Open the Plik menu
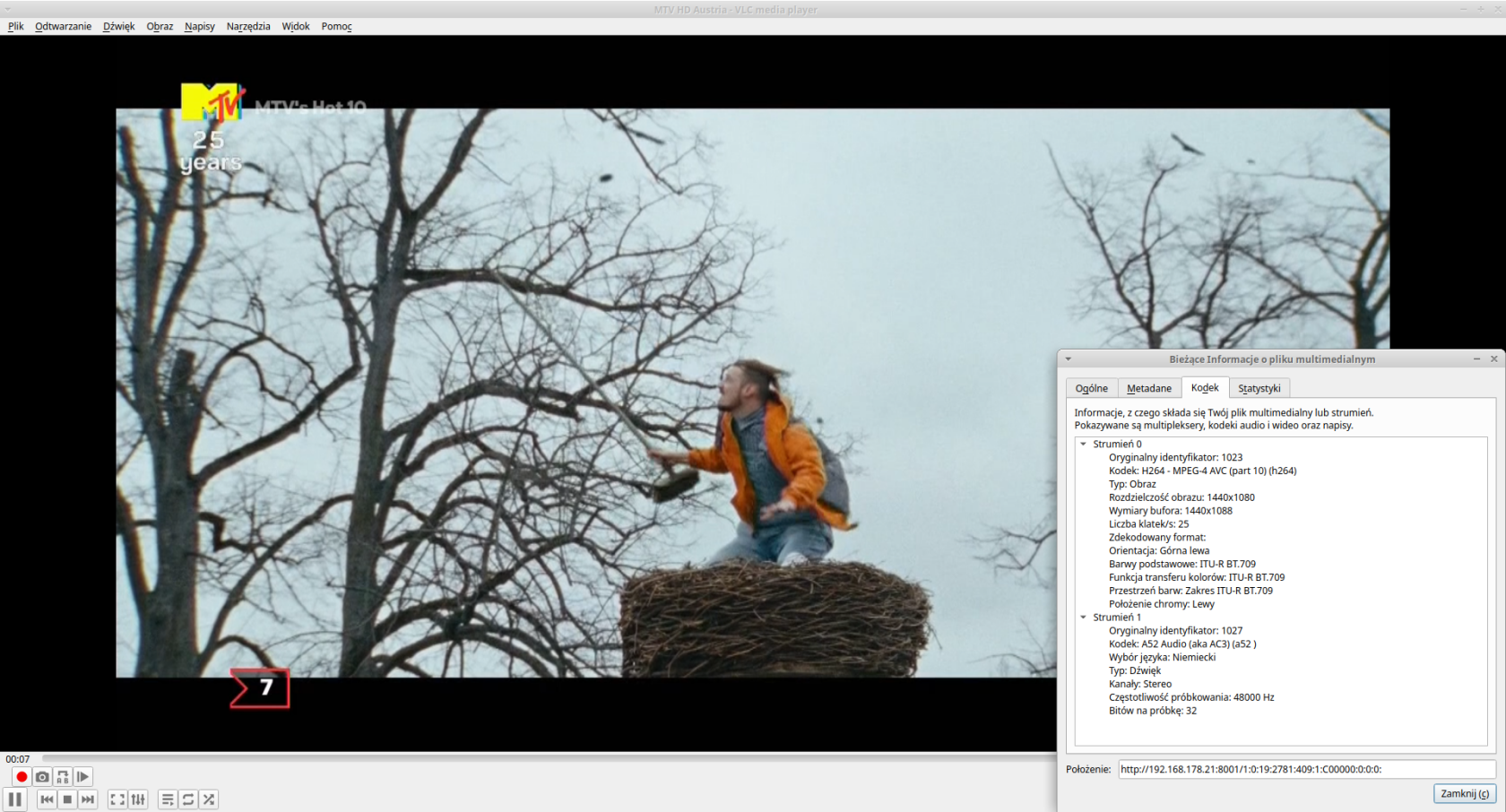This screenshot has height=812, width=1506. (x=16, y=26)
